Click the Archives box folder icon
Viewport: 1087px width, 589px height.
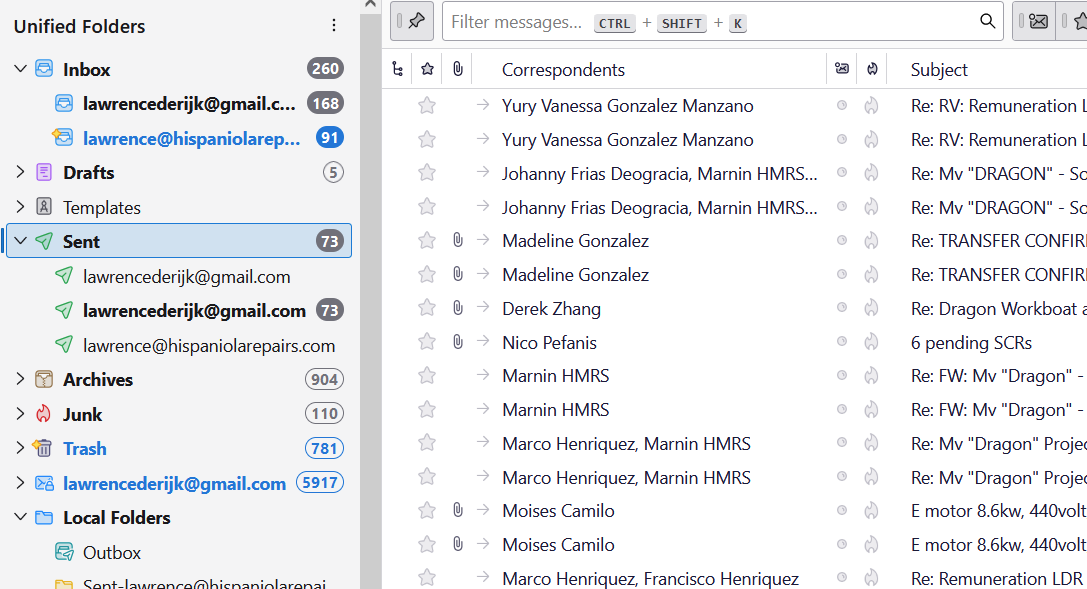[x=44, y=379]
